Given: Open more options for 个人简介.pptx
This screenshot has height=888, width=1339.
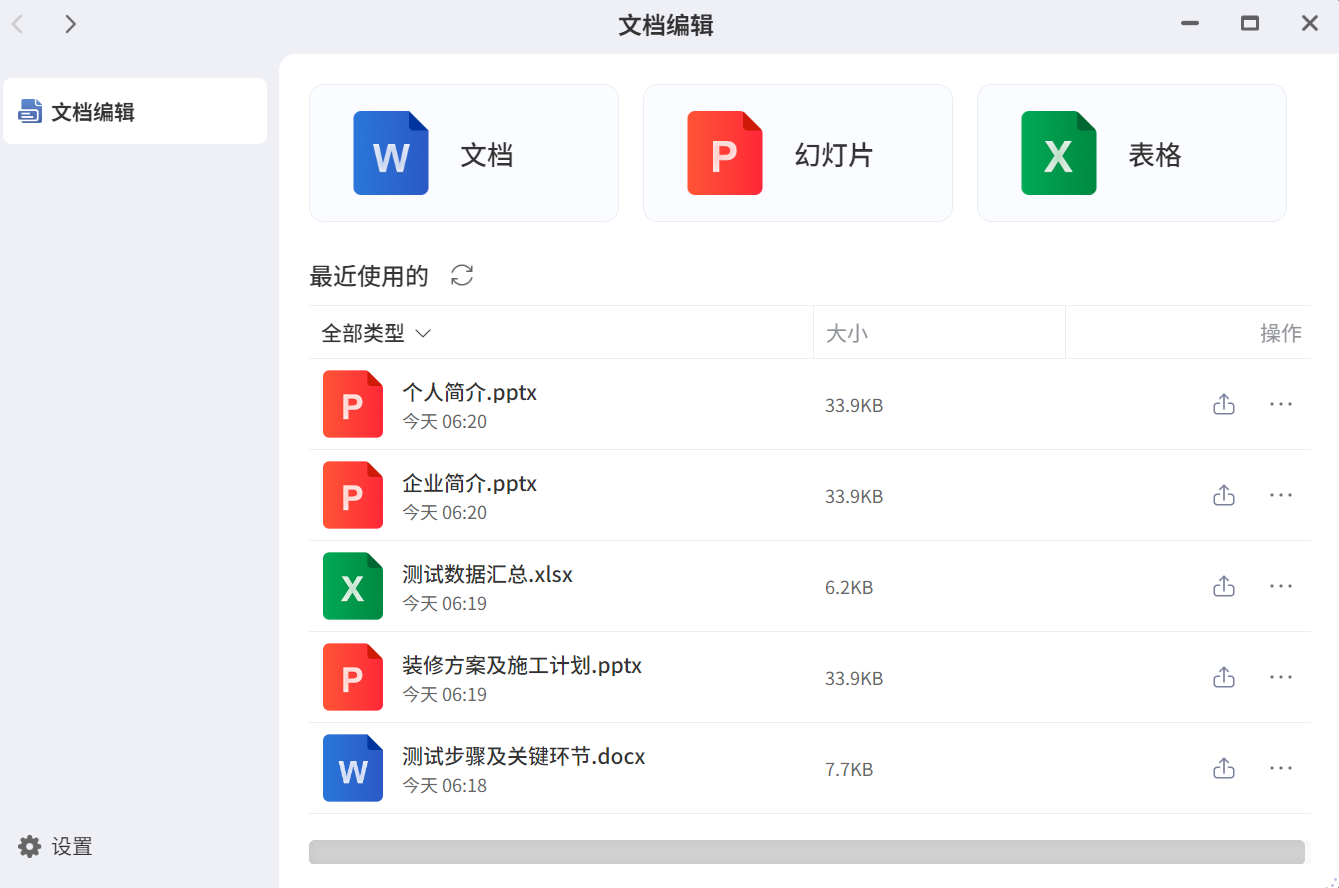Looking at the screenshot, I should (1281, 404).
